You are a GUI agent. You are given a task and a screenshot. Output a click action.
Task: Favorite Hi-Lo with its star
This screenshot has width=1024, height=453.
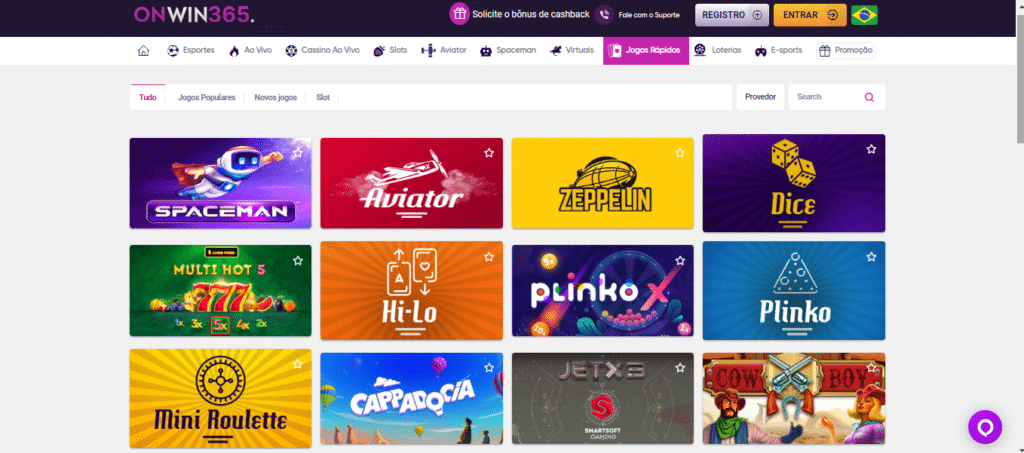[x=488, y=257]
